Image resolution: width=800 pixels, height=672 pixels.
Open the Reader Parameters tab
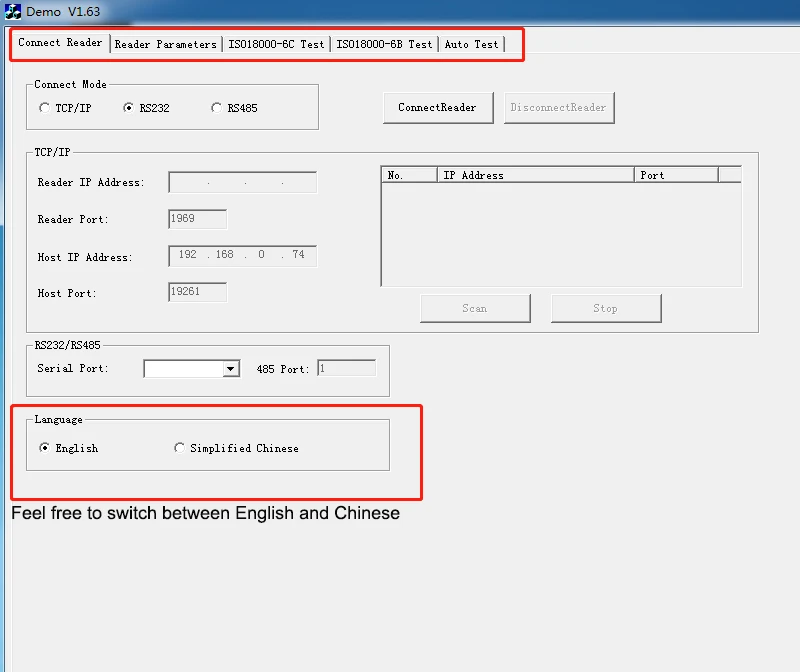click(x=166, y=44)
